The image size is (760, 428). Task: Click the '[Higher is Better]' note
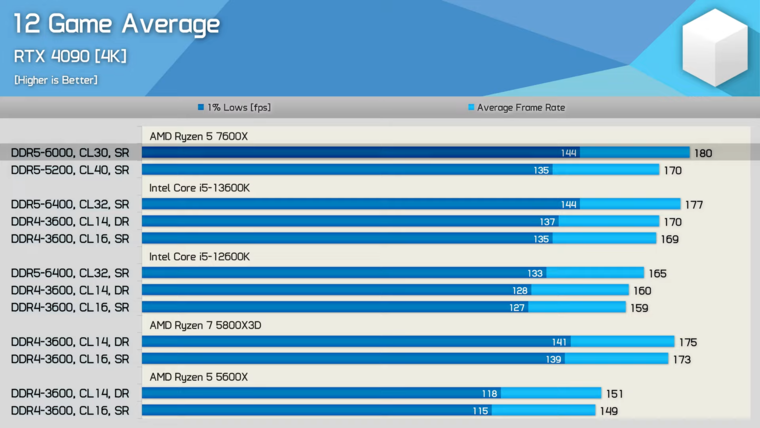[x=56, y=80]
